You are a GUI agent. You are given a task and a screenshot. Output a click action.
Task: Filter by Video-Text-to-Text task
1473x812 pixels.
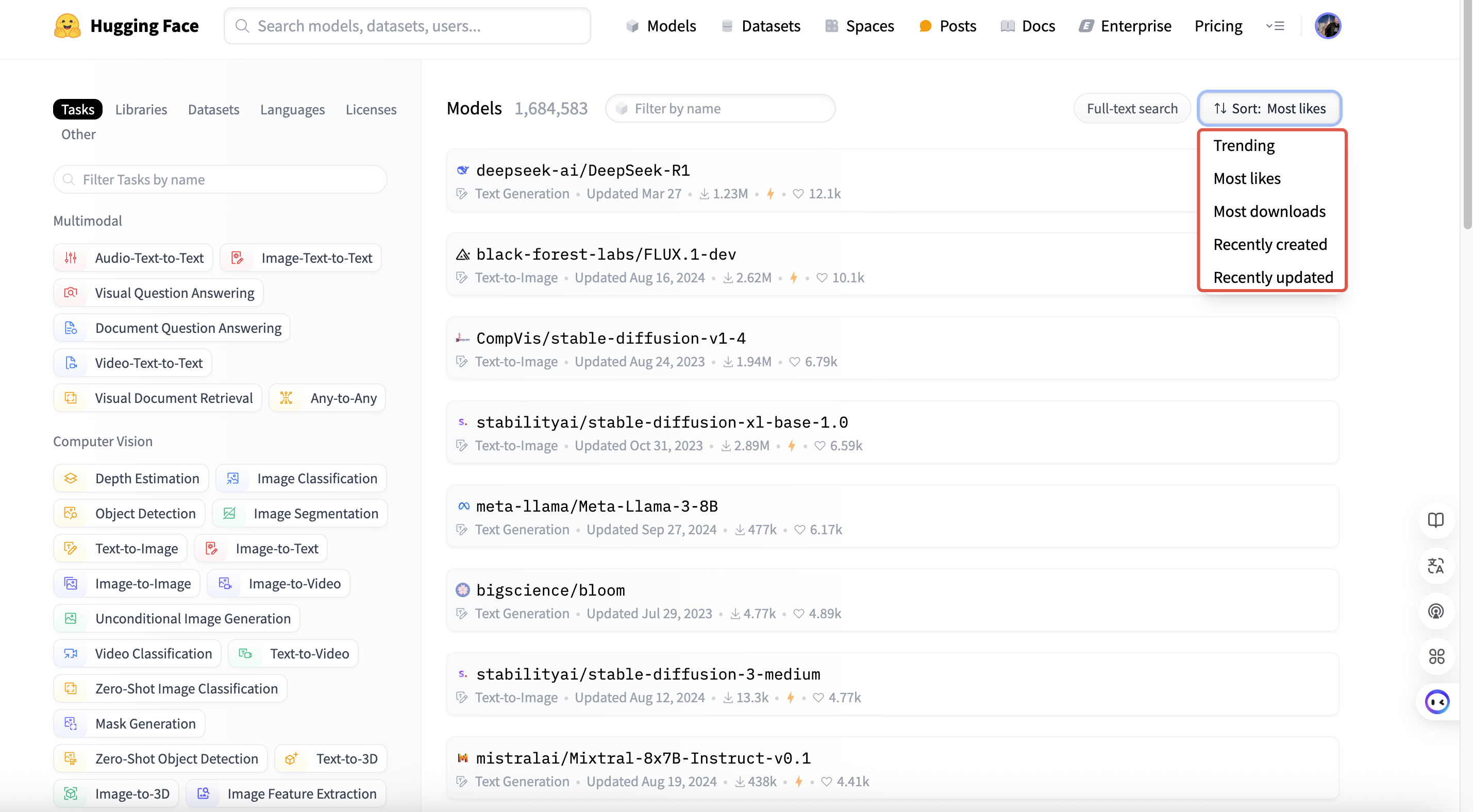coord(132,363)
